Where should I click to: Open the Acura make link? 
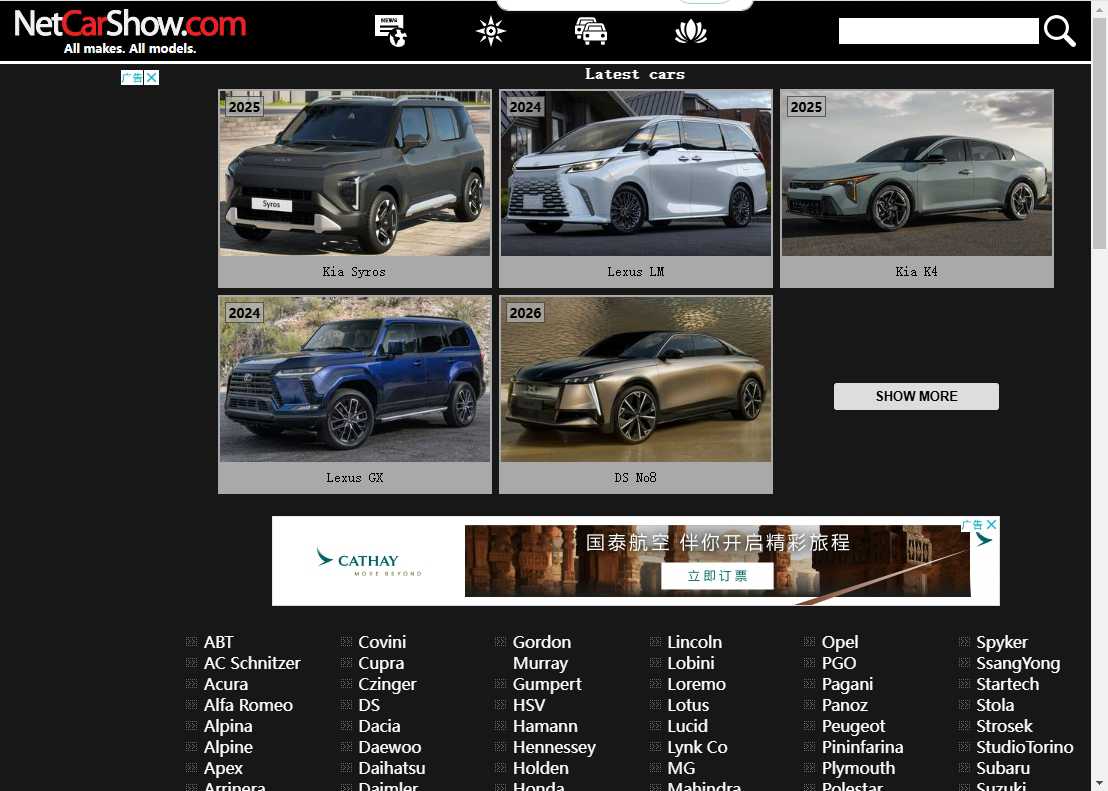click(226, 684)
